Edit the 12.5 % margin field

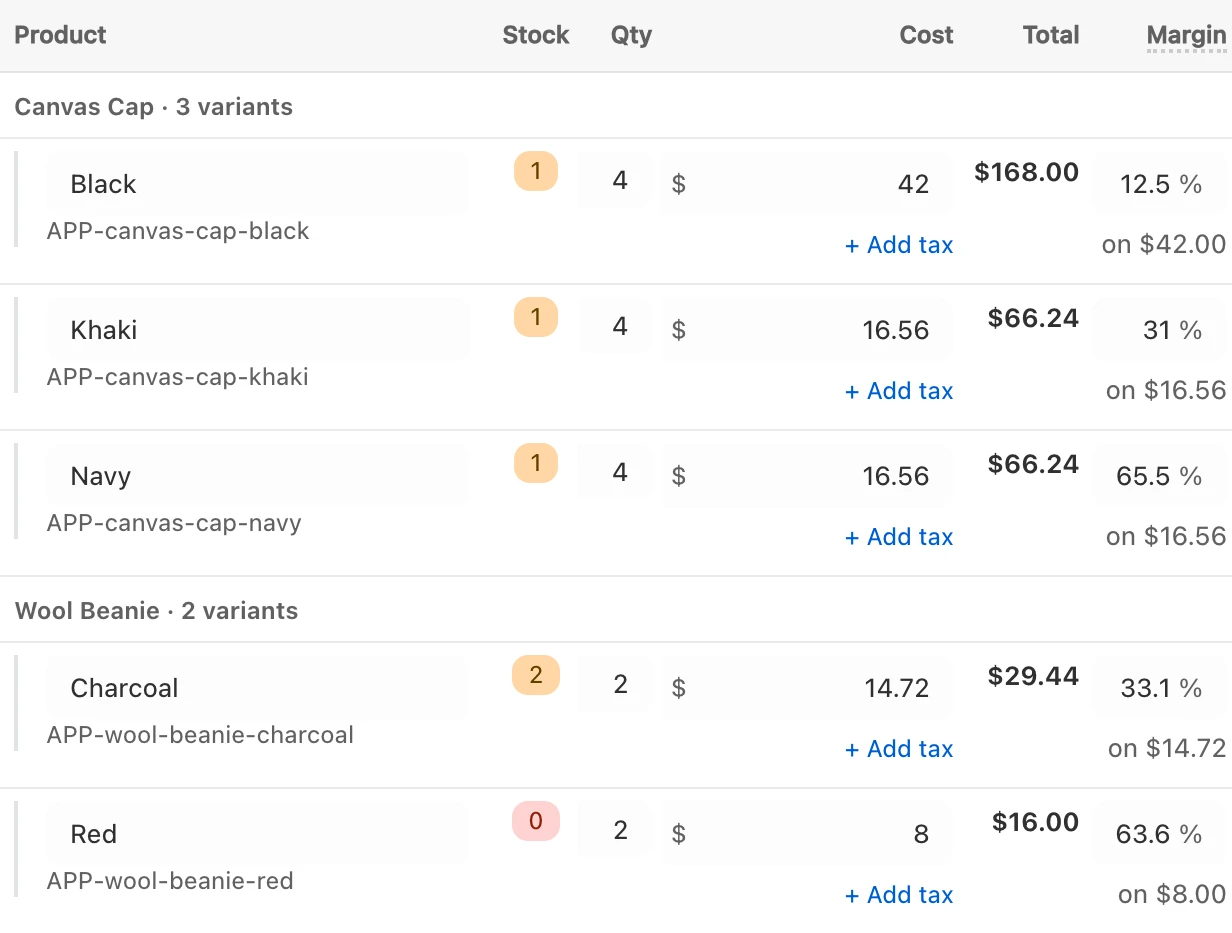click(x=1159, y=184)
